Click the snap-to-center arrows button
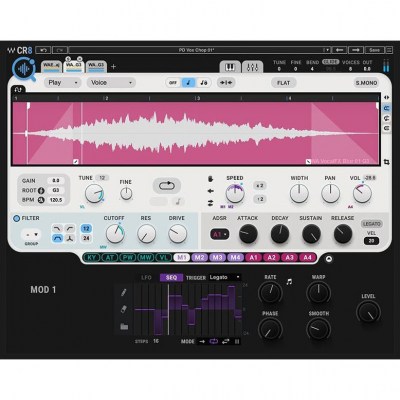The height and width of the screenshot is (400, 400). click(x=226, y=83)
